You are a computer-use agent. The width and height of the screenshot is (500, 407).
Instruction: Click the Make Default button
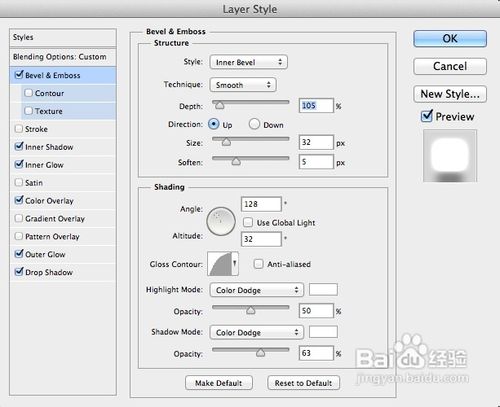[x=219, y=383]
